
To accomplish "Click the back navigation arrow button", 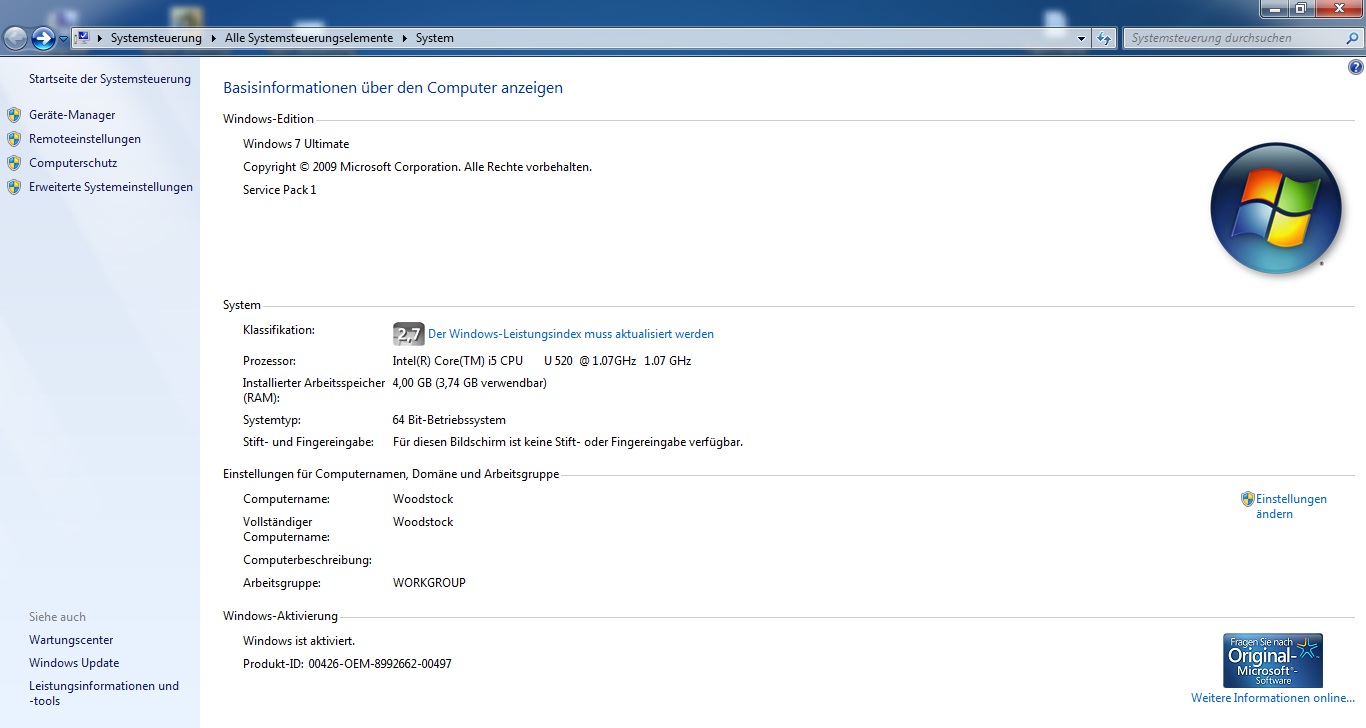I will coord(15,38).
